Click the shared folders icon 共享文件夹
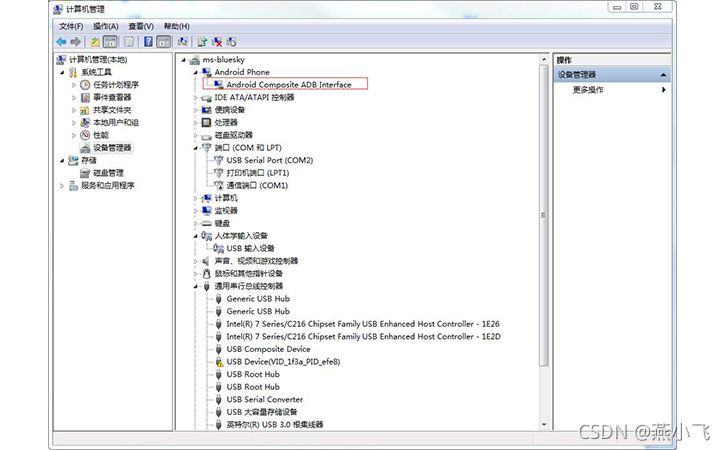726x450 pixels. (85, 110)
